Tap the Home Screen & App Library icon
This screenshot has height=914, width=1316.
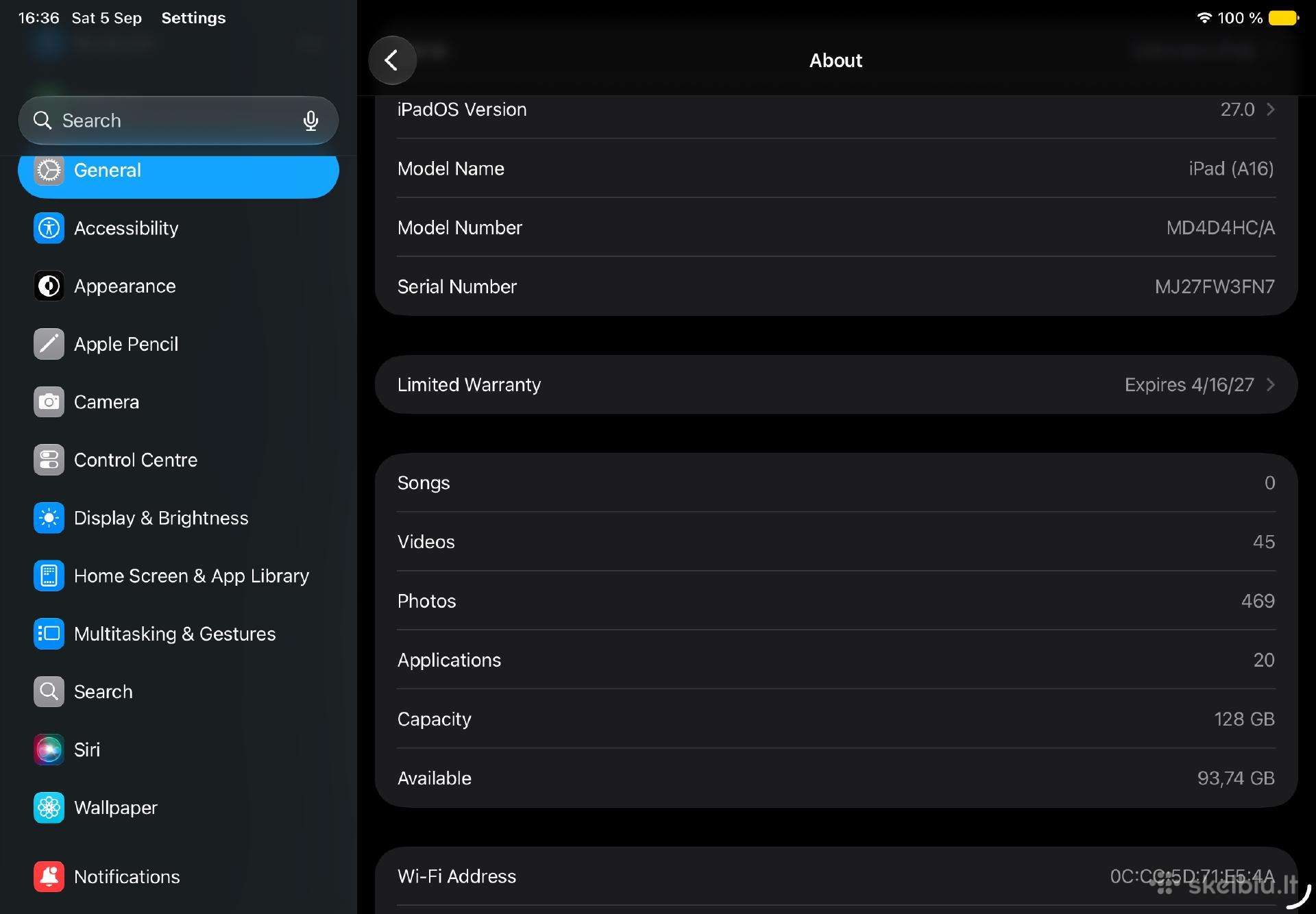49,576
